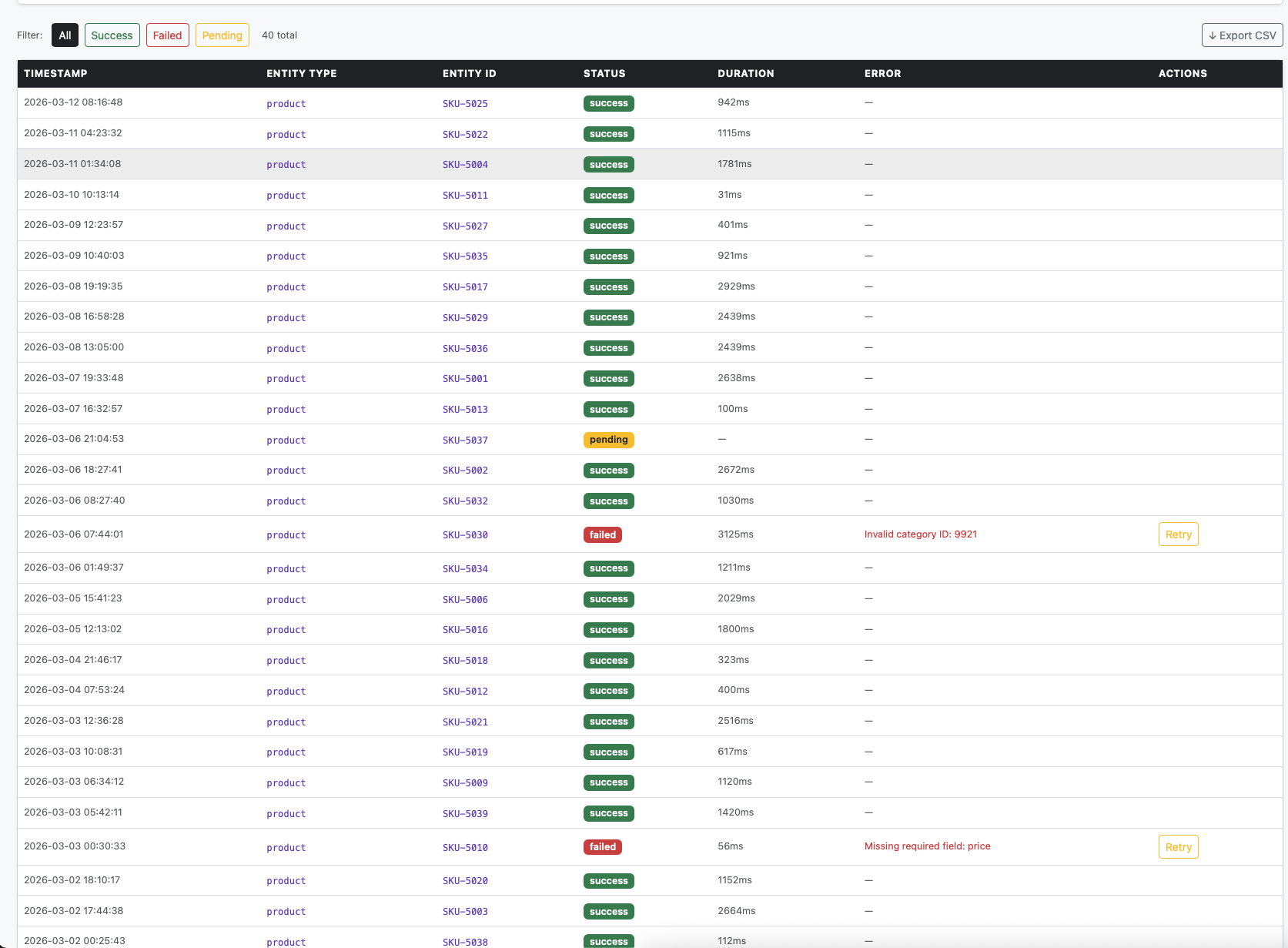Retry the failed SKU-5030 sync

tap(1178, 534)
